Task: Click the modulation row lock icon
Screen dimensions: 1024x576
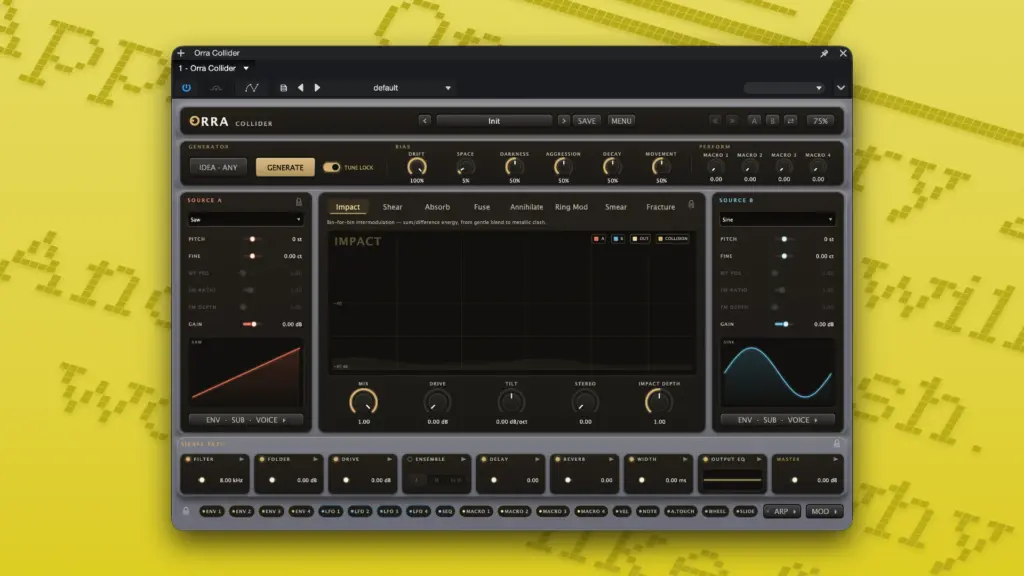Action: (185, 511)
